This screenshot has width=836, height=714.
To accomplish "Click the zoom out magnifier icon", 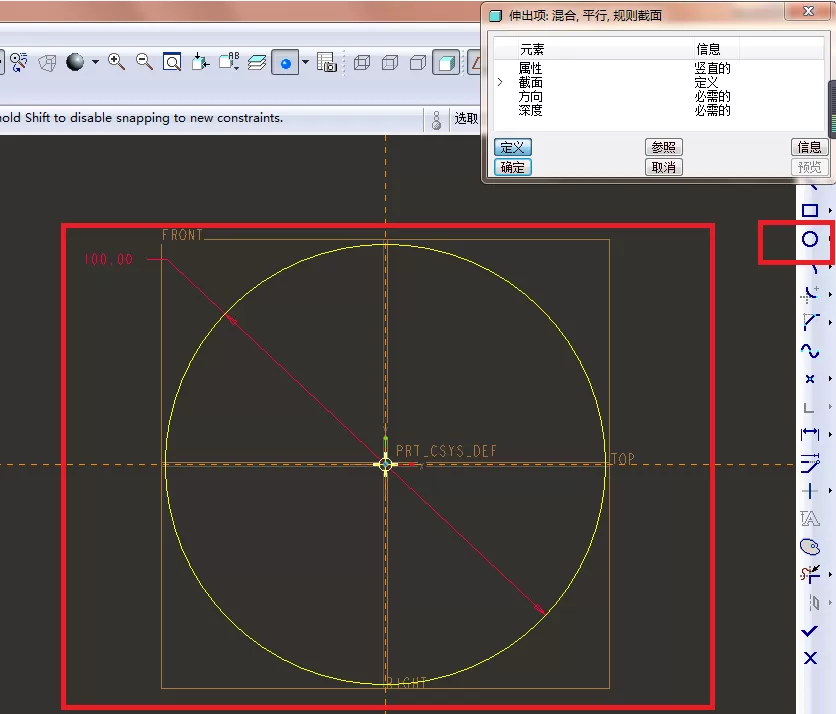I will [x=144, y=62].
